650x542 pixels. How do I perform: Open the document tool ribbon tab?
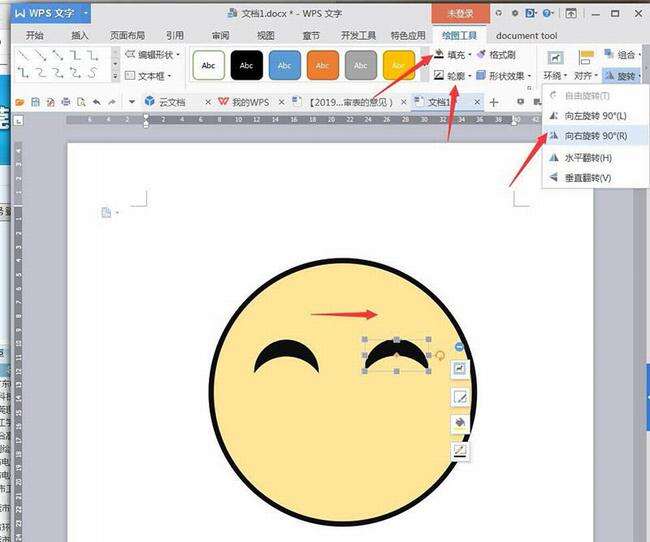coord(526,36)
